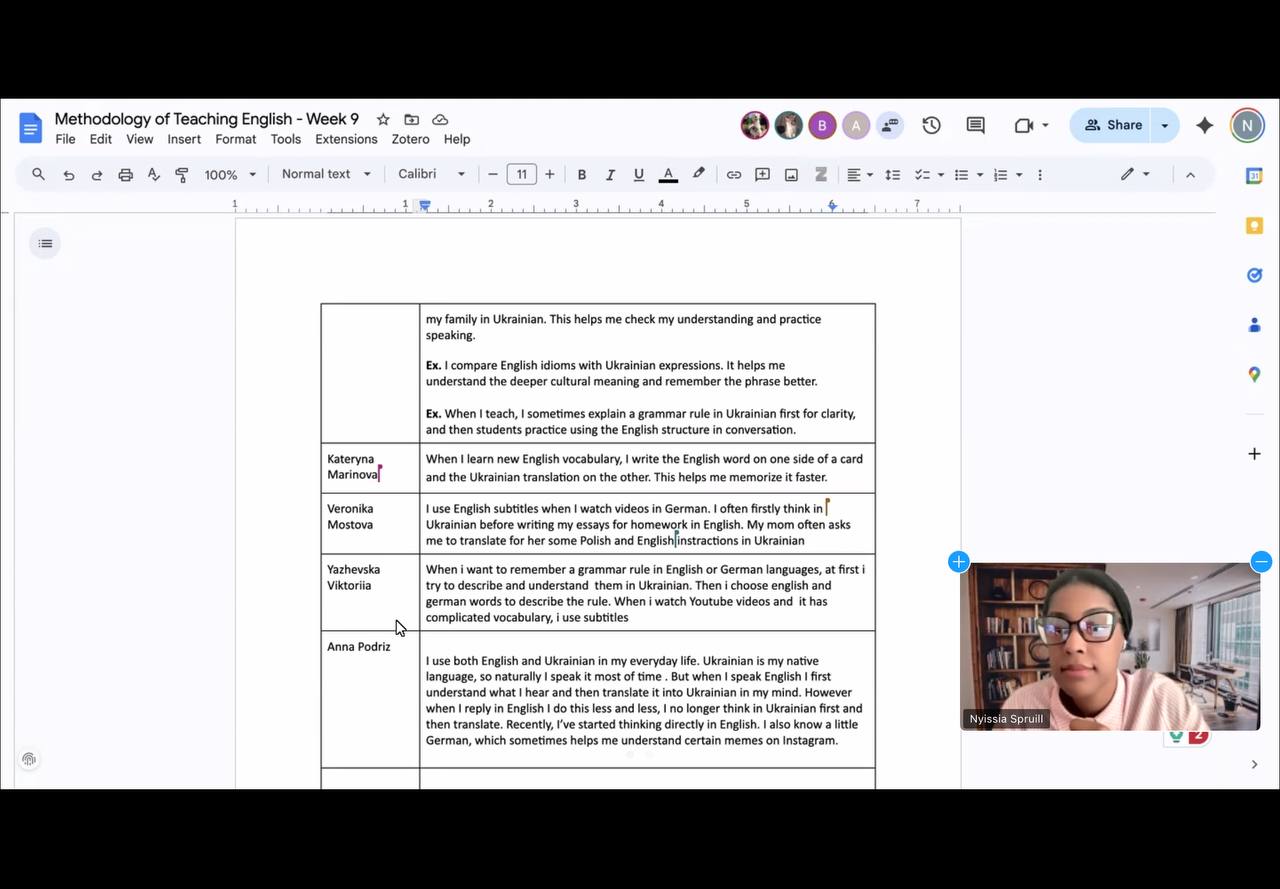The image size is (1280, 889).
Task: Click the Insert link icon
Action: click(x=733, y=175)
